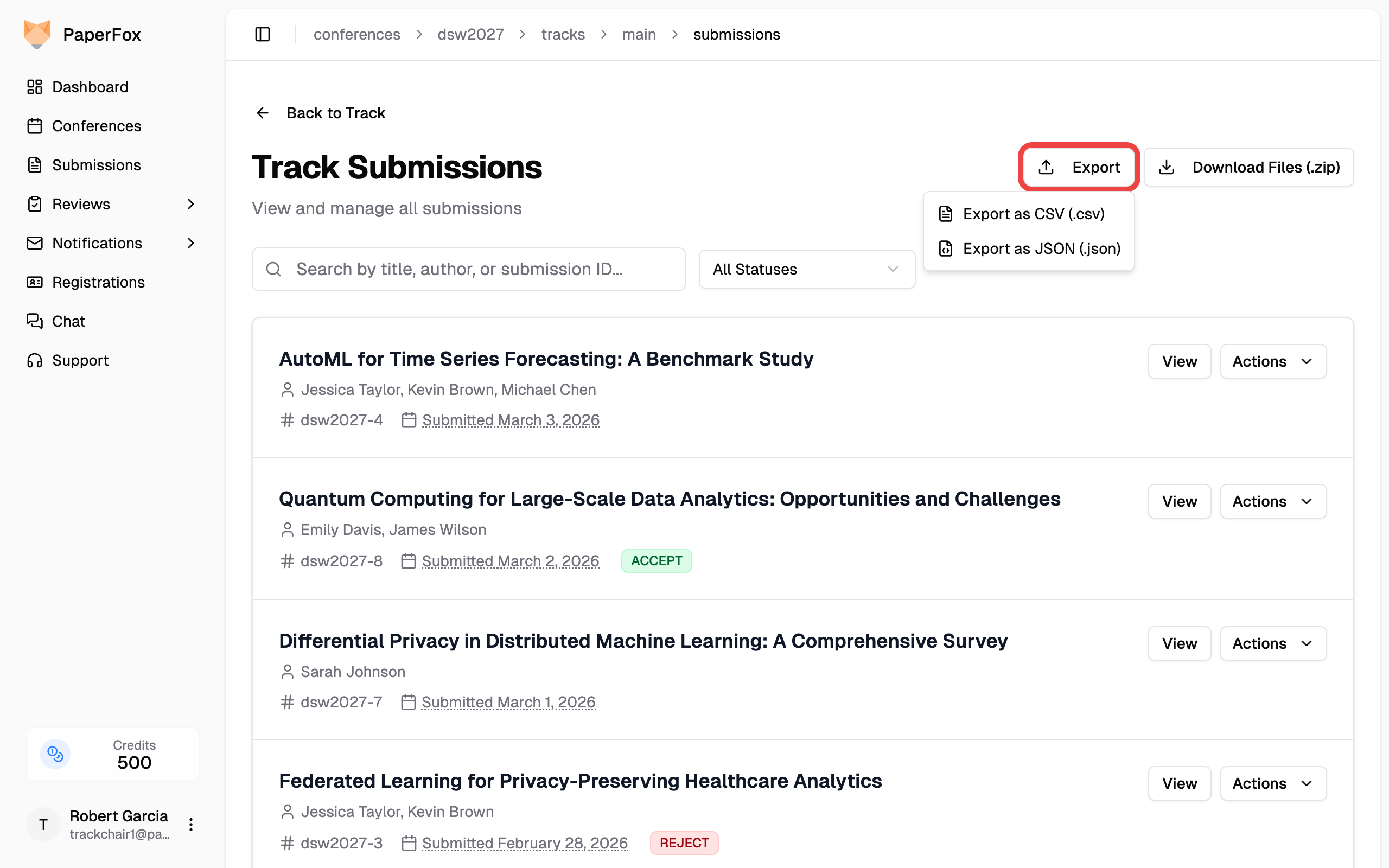1389x868 pixels.
Task: Click the dsw2027 breadcrumb link
Action: click(470, 34)
